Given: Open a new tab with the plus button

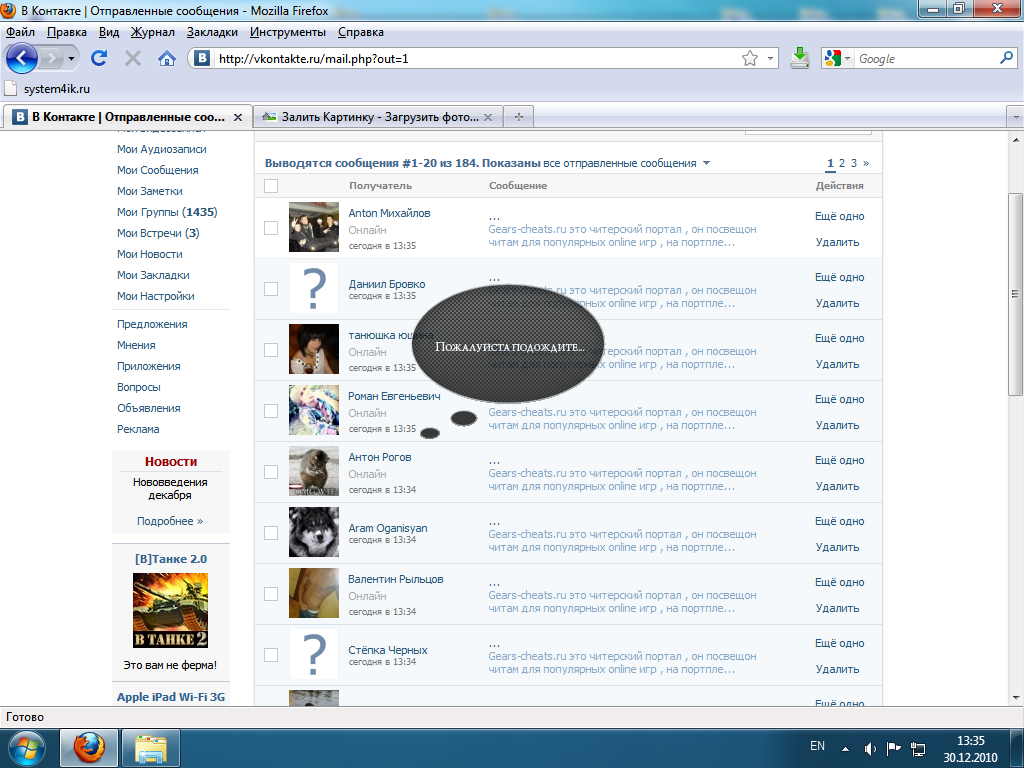Looking at the screenshot, I should click(x=519, y=117).
